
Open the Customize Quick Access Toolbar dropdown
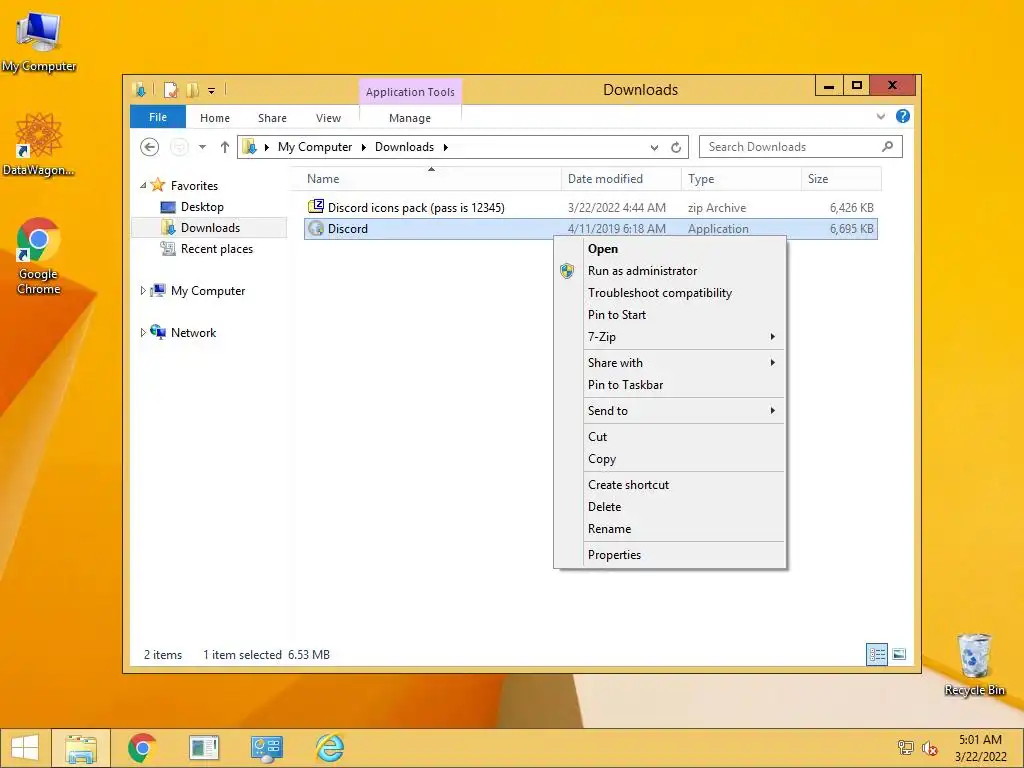coord(212,91)
